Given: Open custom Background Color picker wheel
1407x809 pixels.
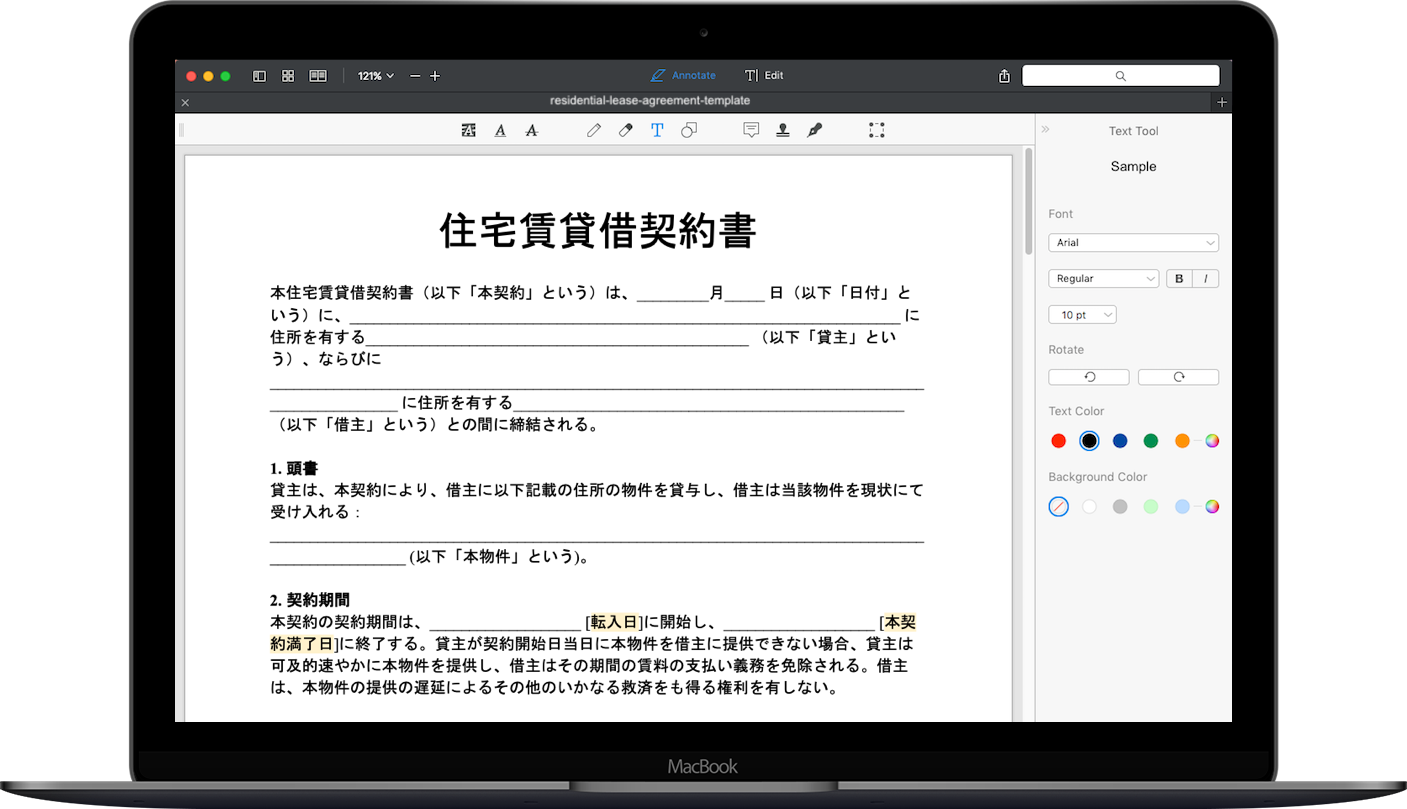Looking at the screenshot, I should coord(1212,507).
